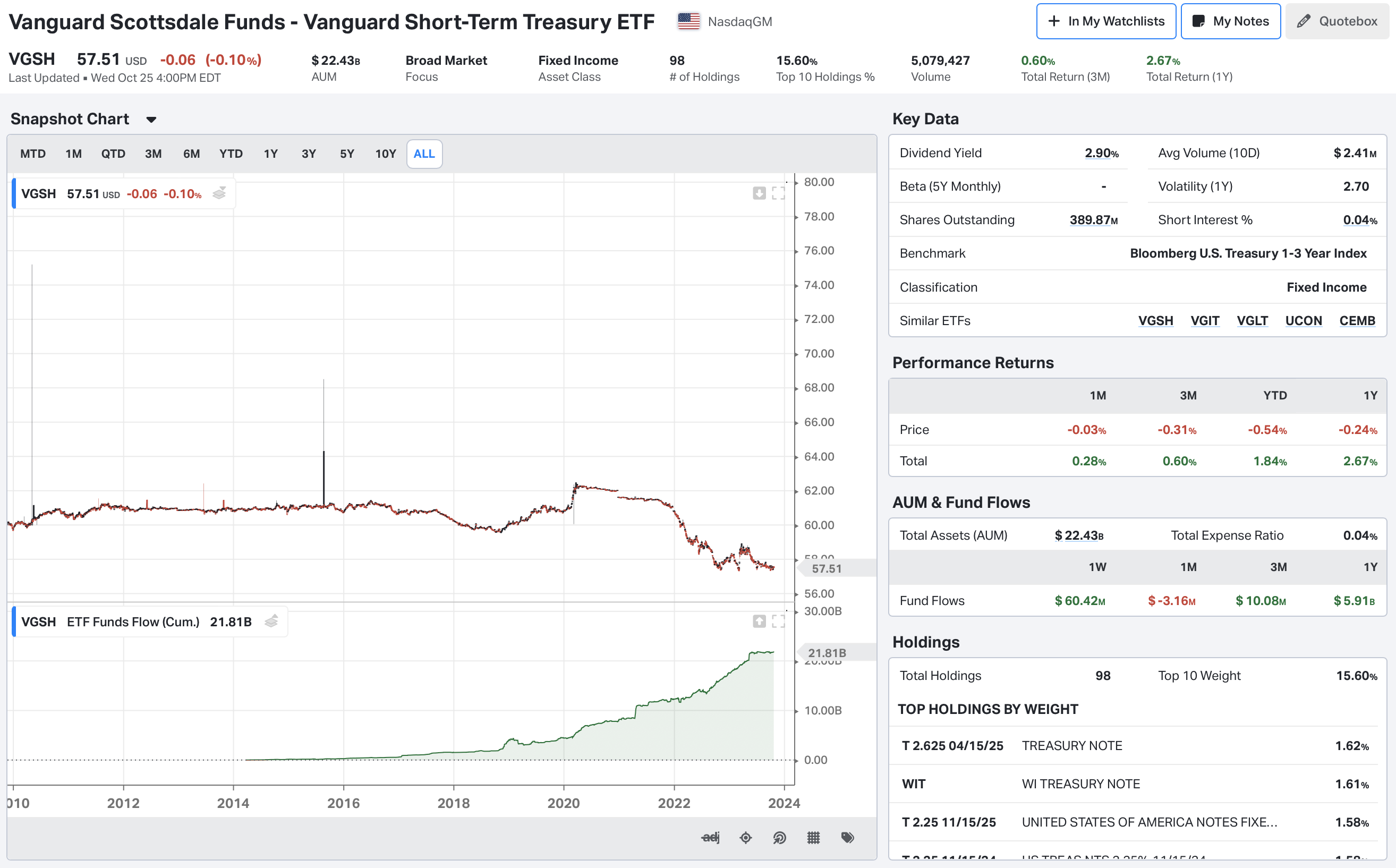Open similar ETF VGSH link

(1155, 320)
